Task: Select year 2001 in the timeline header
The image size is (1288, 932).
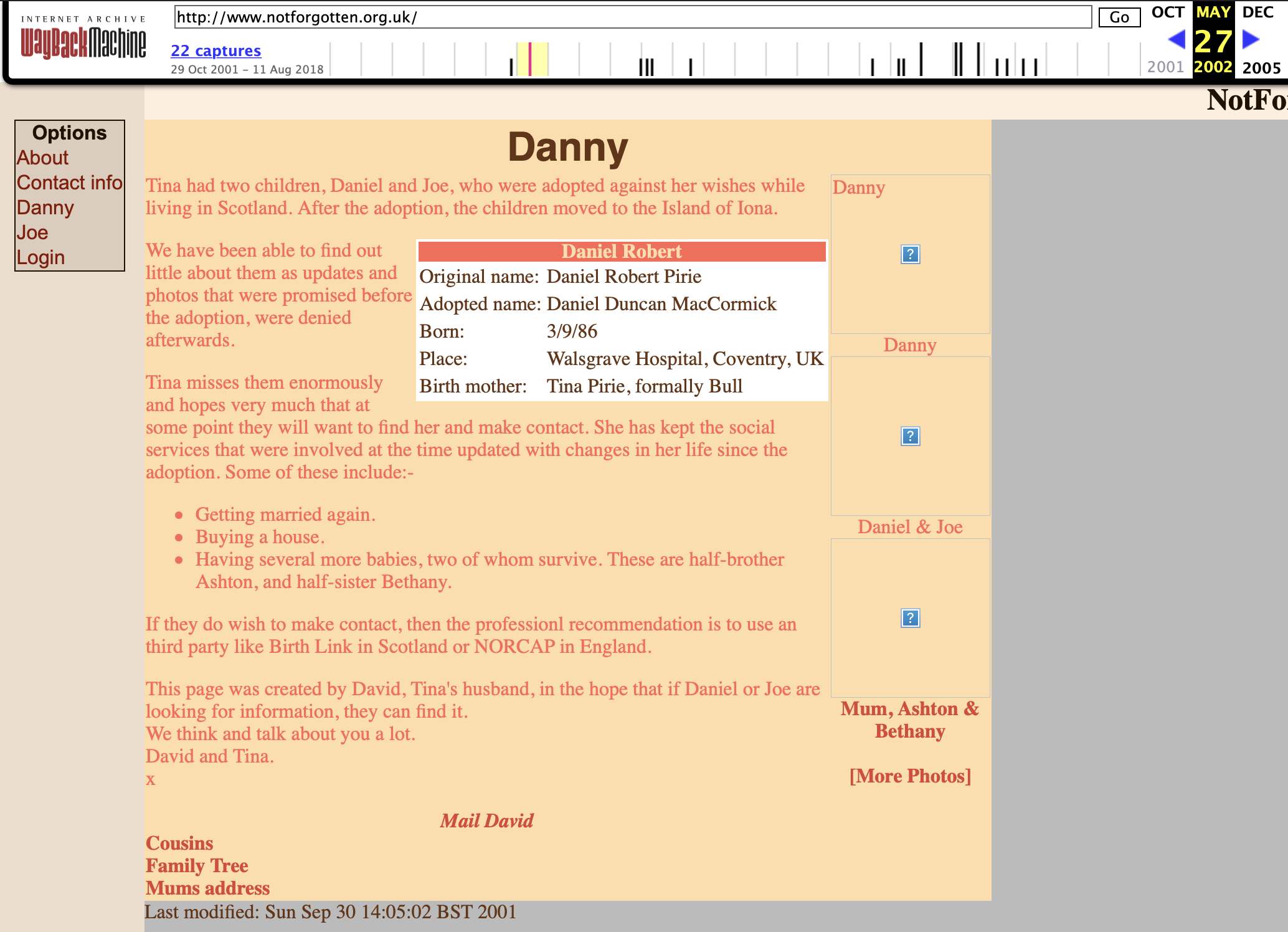Action: tap(1165, 67)
